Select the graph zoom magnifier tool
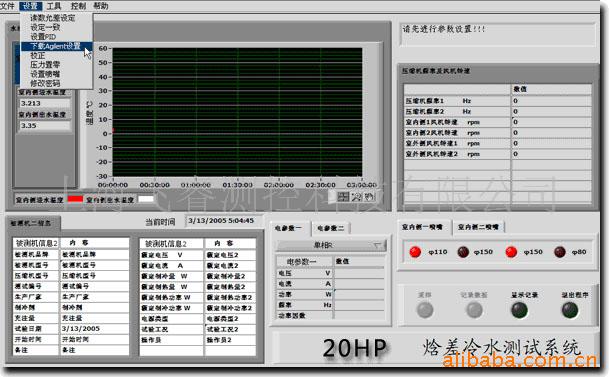610x377 pixels. coord(356,197)
